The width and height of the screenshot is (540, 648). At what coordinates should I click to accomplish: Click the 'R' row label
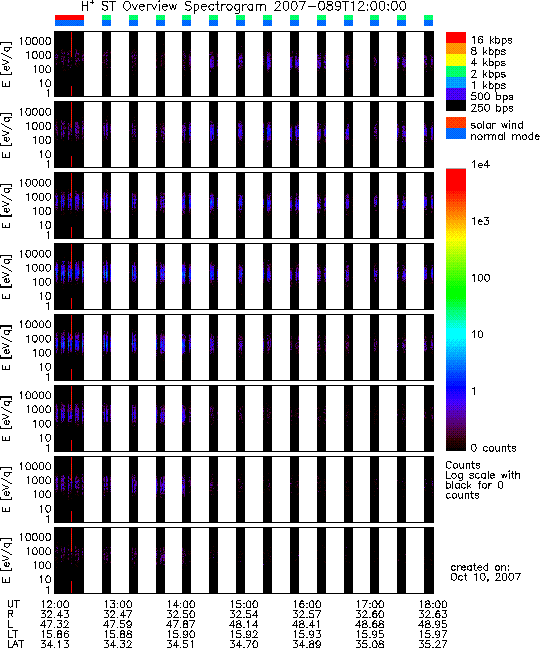(11, 615)
